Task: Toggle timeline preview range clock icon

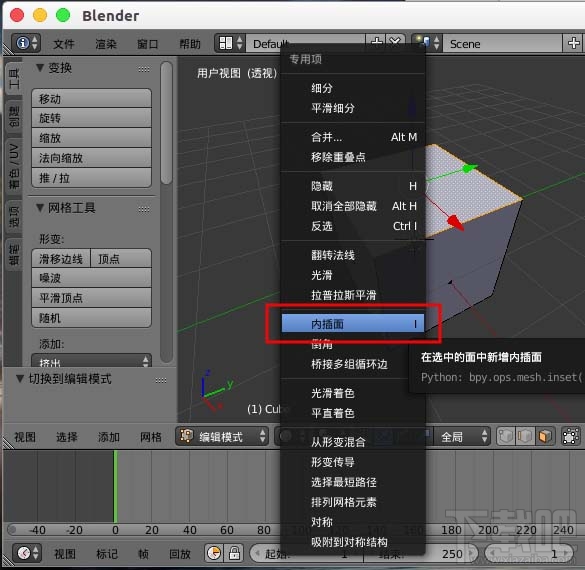Action: point(214,553)
